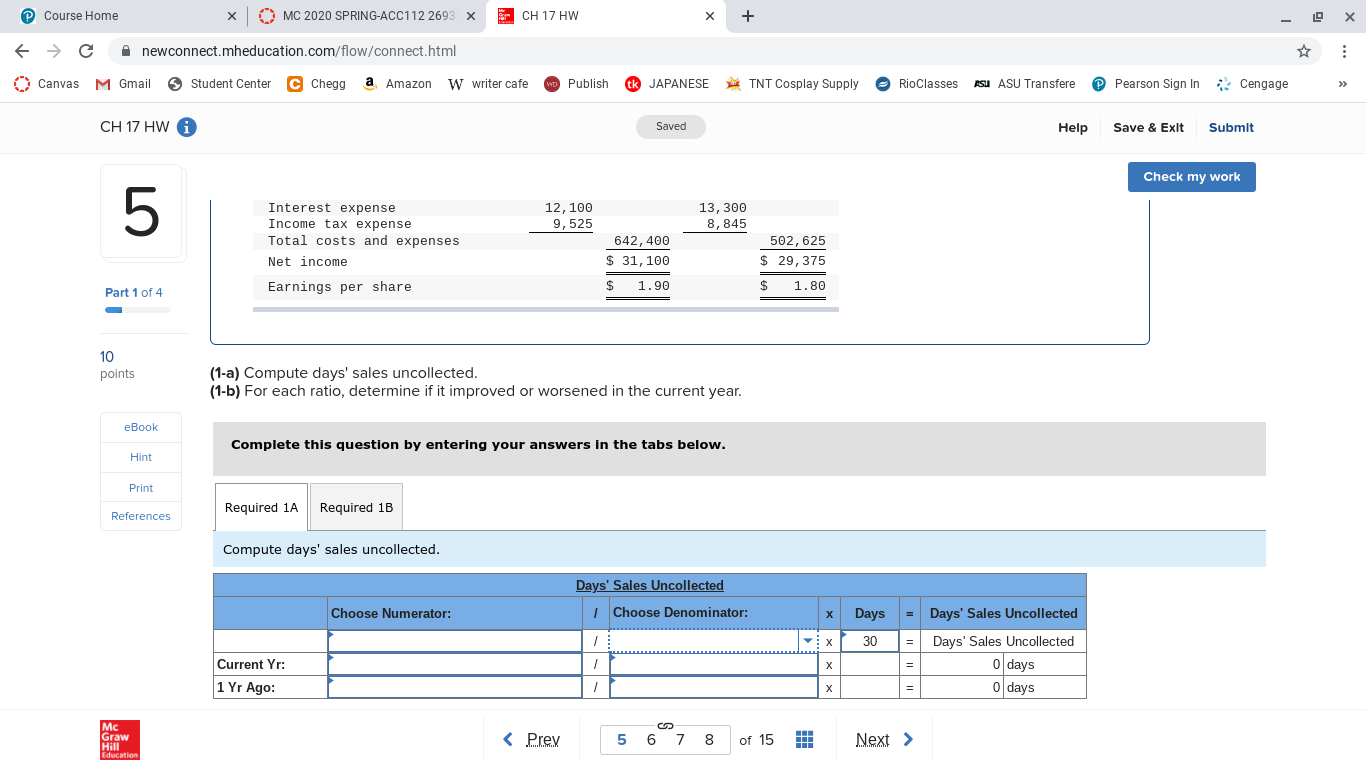Screen dimensions: 1366x768
Task: Click the browser forward arrow
Action: pyautogui.click(x=54, y=51)
